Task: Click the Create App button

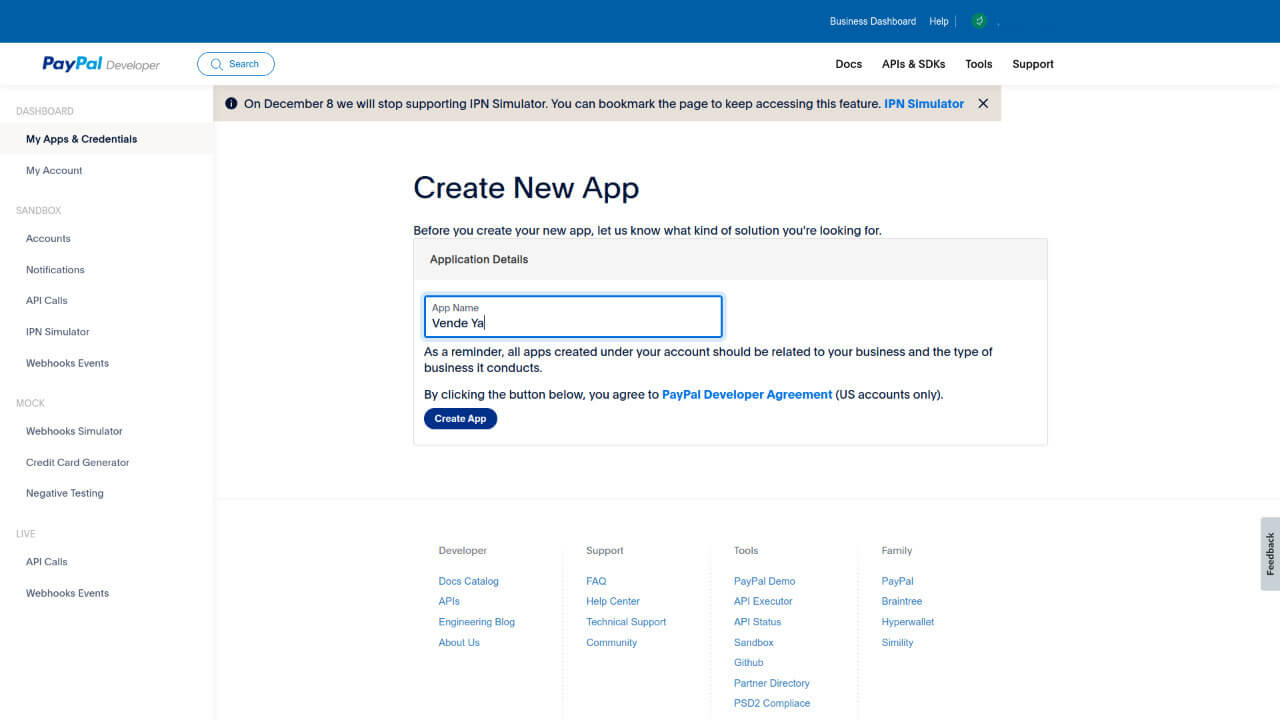Action: click(460, 419)
